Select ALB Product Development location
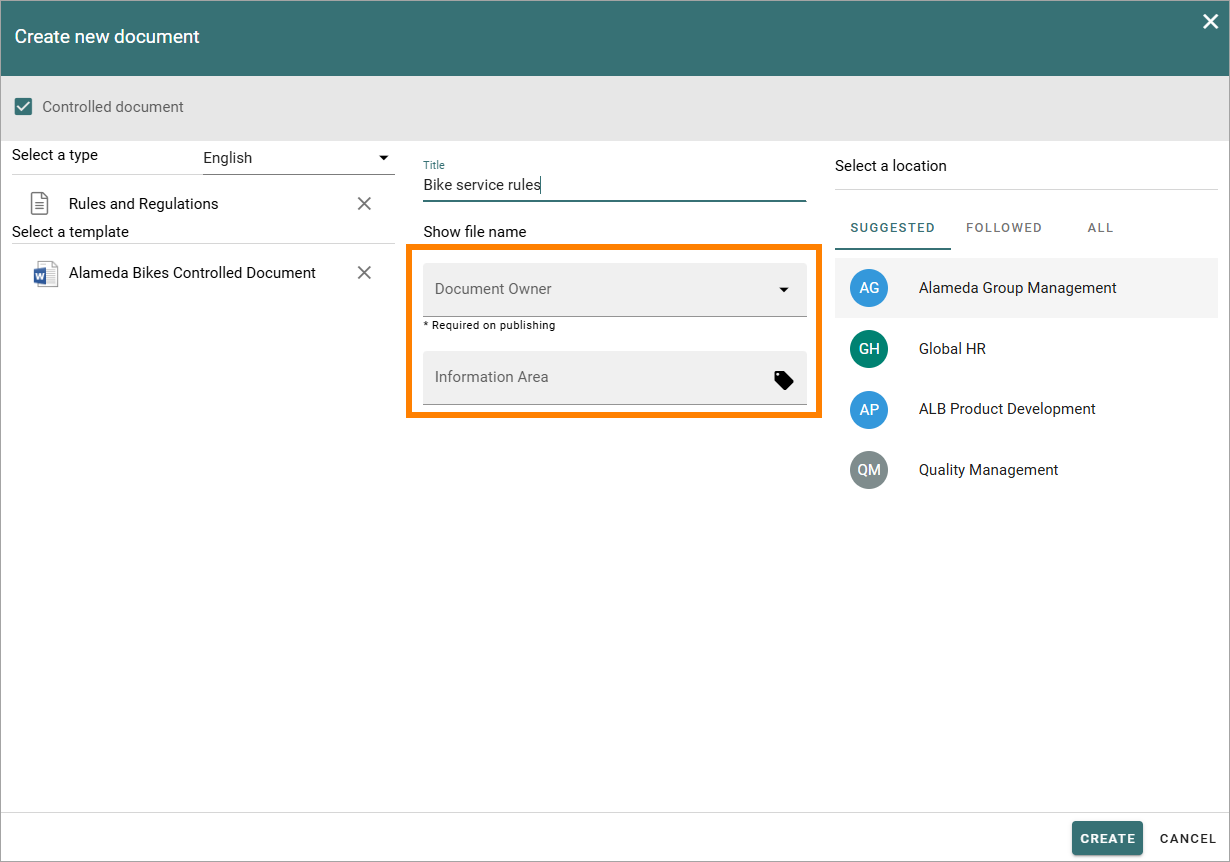Image resolution: width=1230 pixels, height=862 pixels. [x=1026, y=409]
